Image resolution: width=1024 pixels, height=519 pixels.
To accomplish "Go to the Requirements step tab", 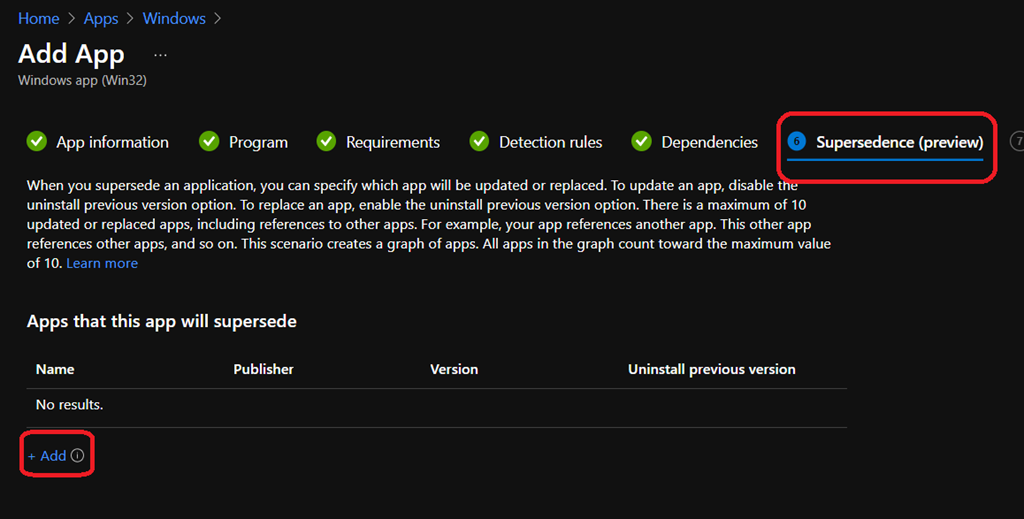I will coord(392,142).
